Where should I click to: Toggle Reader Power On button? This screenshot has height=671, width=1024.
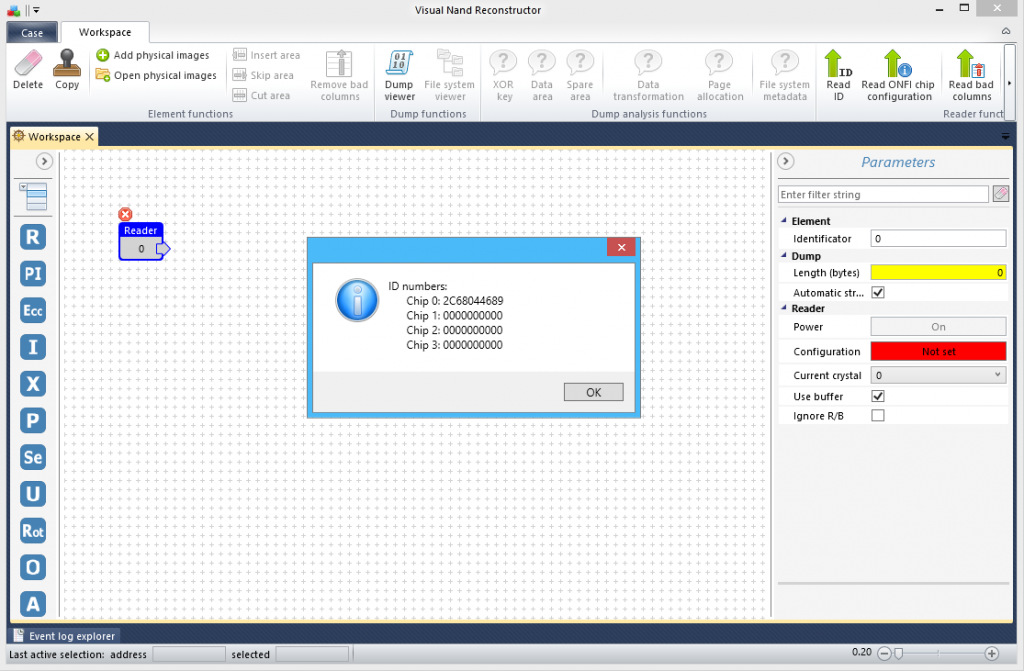(938, 327)
